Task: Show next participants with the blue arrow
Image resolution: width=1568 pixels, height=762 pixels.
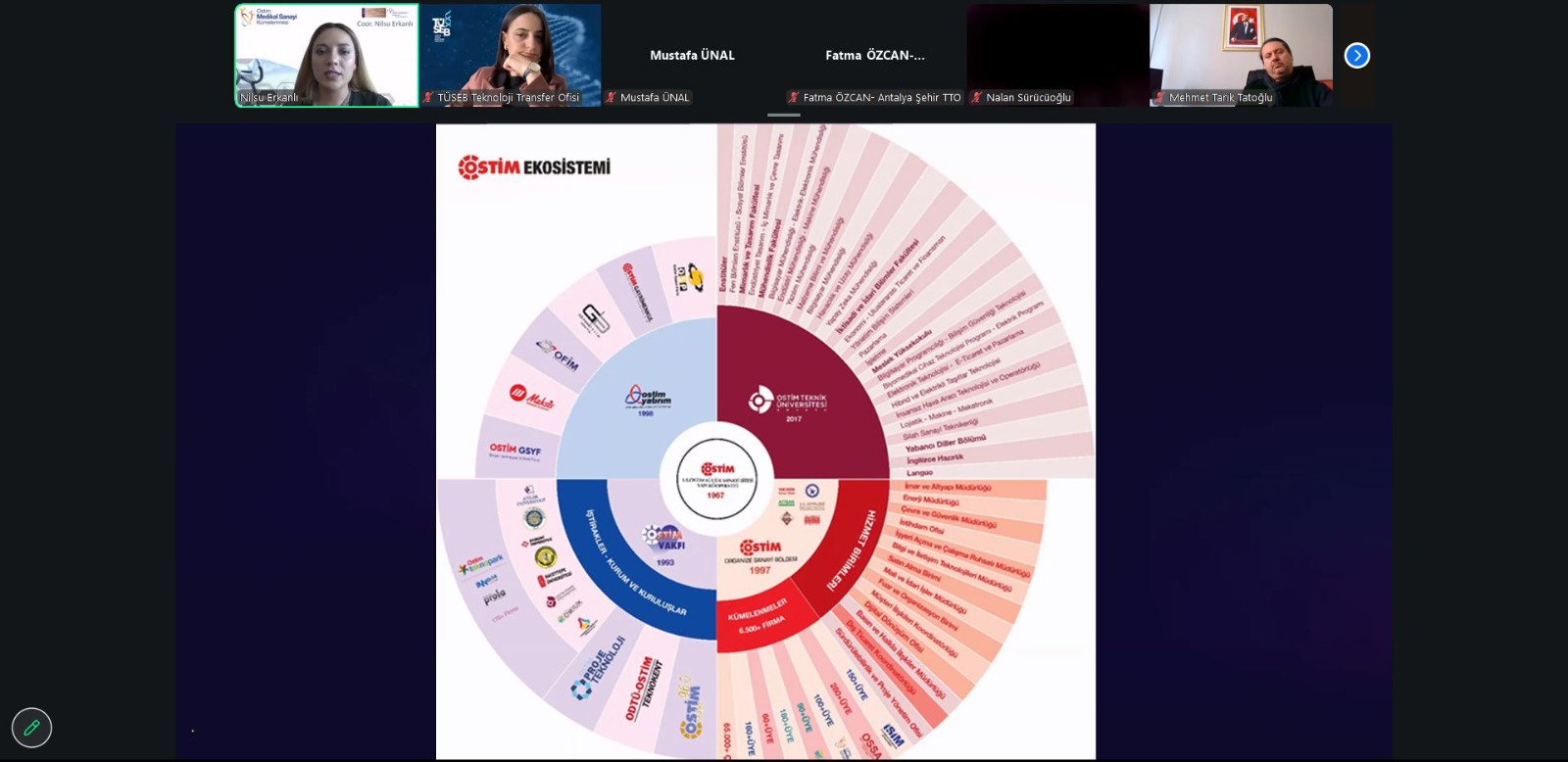Action: (x=1356, y=56)
